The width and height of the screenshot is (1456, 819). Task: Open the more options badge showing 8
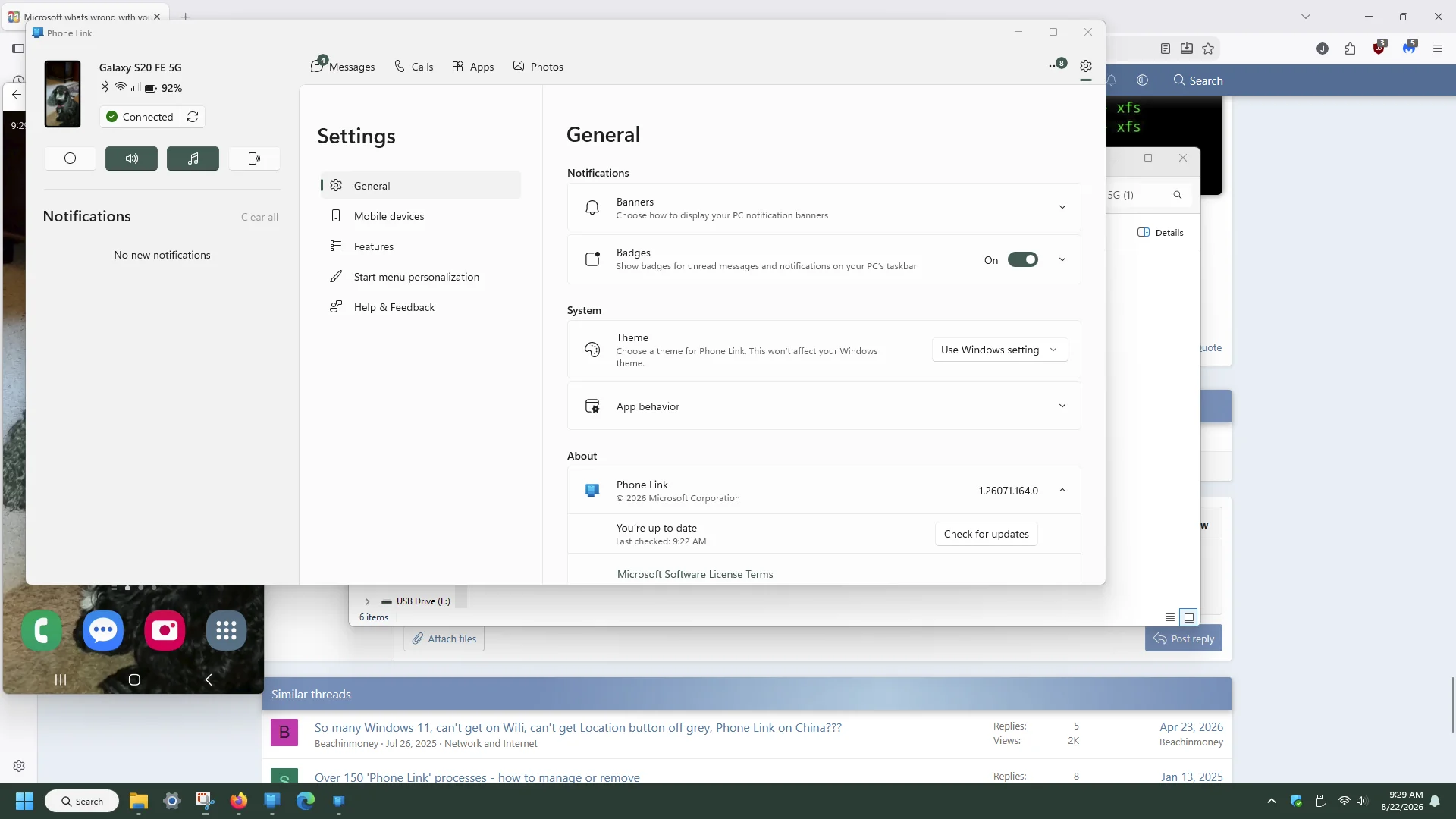(x=1058, y=64)
